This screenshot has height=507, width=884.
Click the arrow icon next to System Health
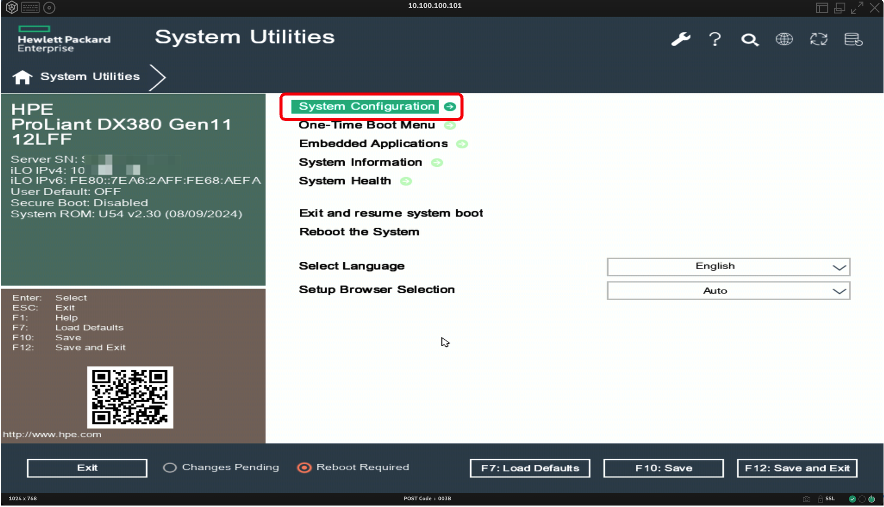pyautogui.click(x=406, y=181)
